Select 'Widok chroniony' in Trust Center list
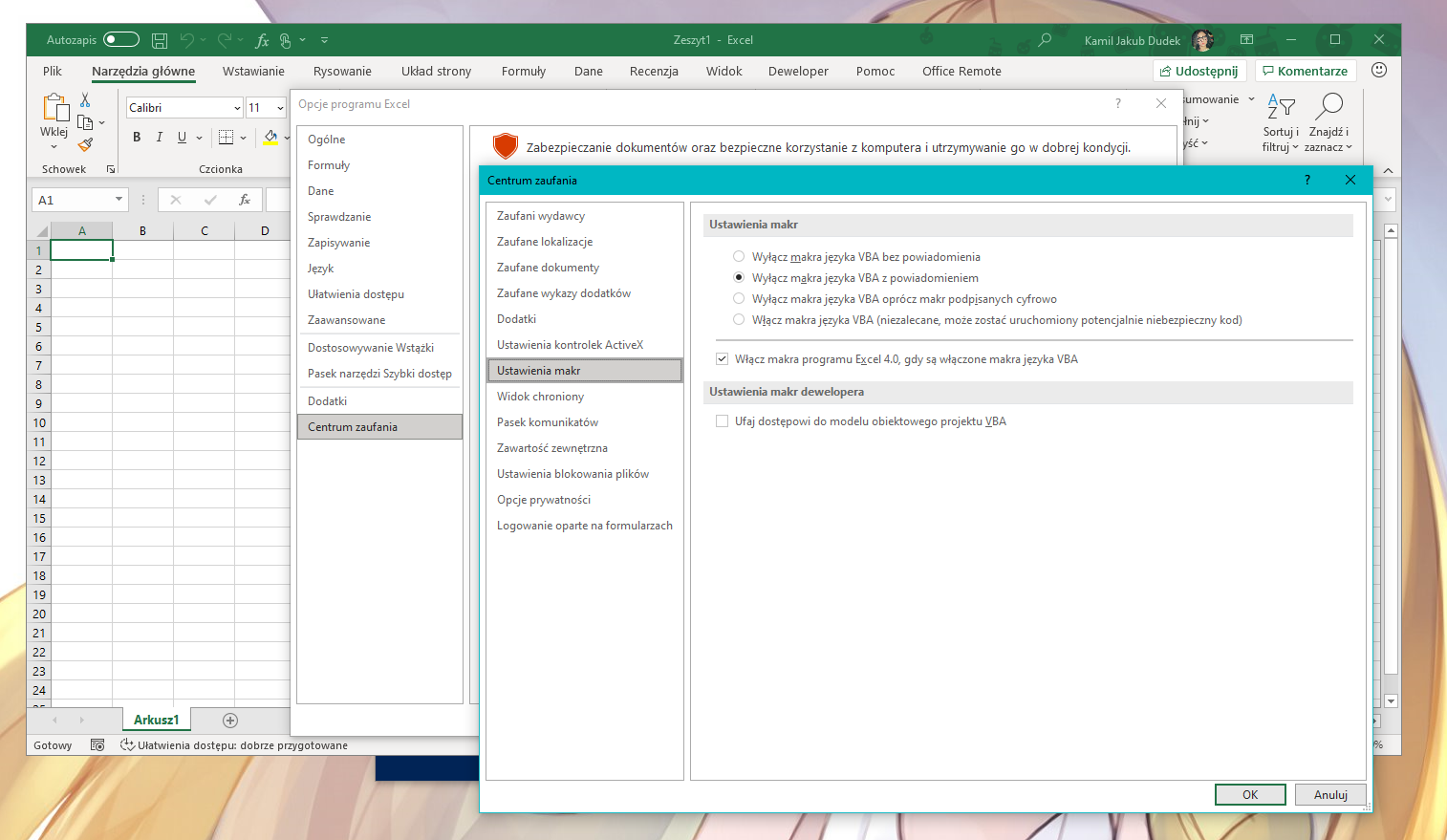 540,397
